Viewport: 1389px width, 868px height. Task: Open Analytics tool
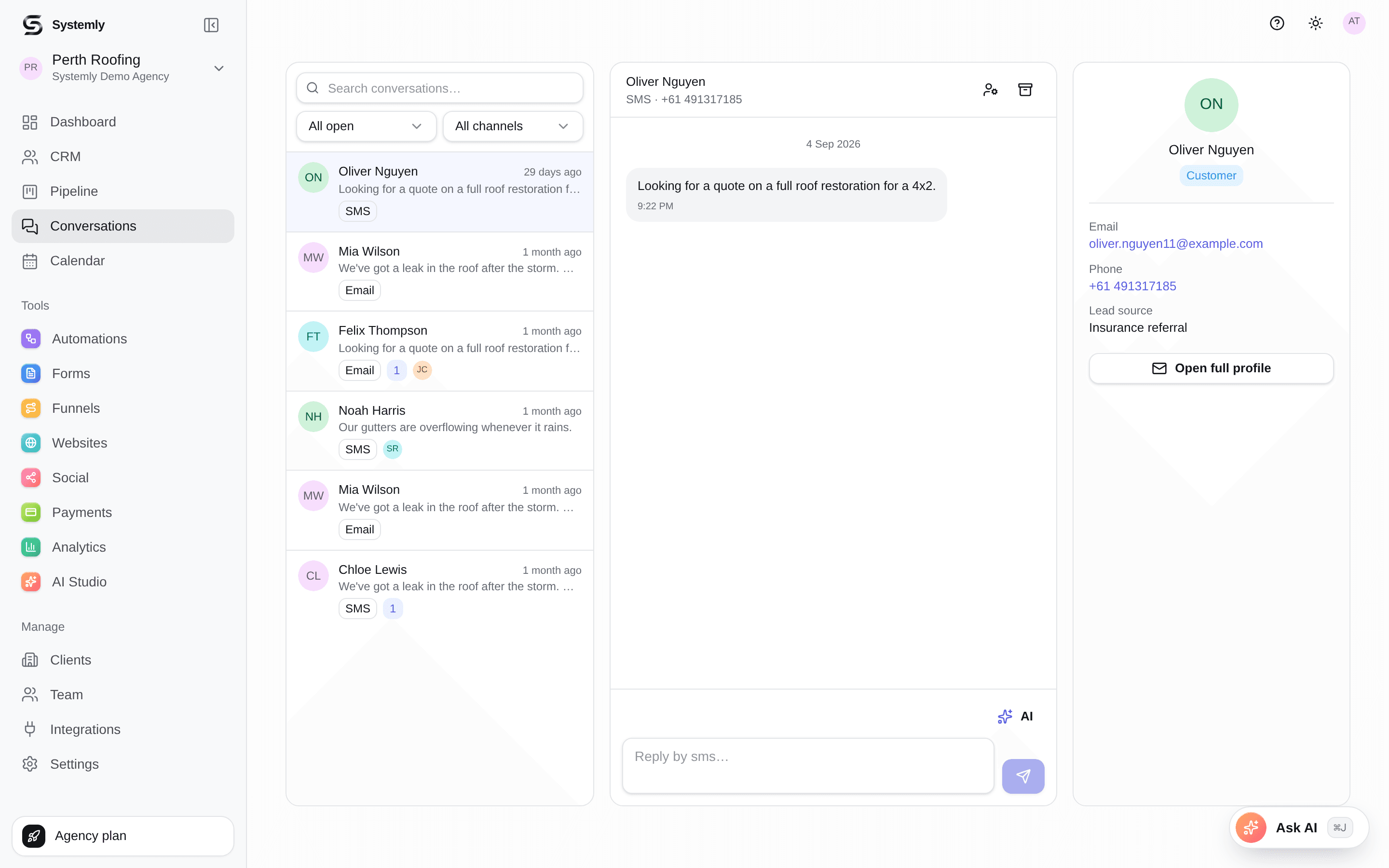point(123,547)
